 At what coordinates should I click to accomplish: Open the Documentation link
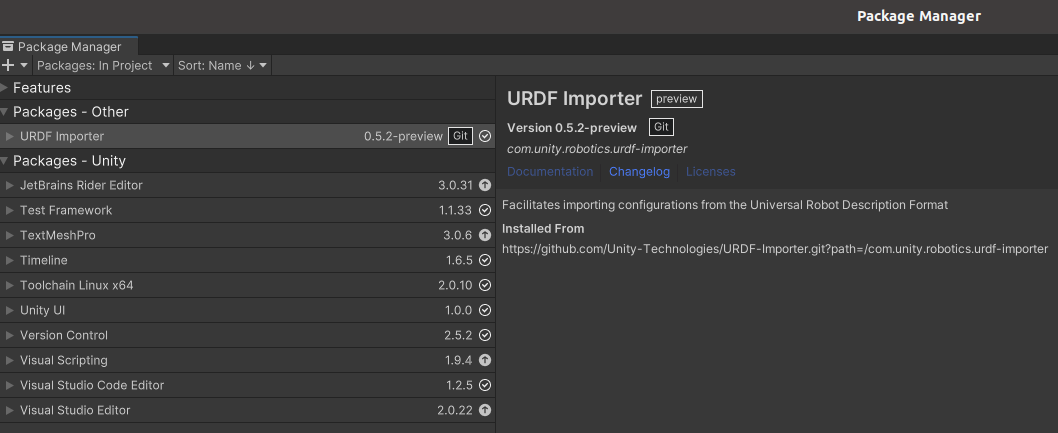pyautogui.click(x=550, y=171)
